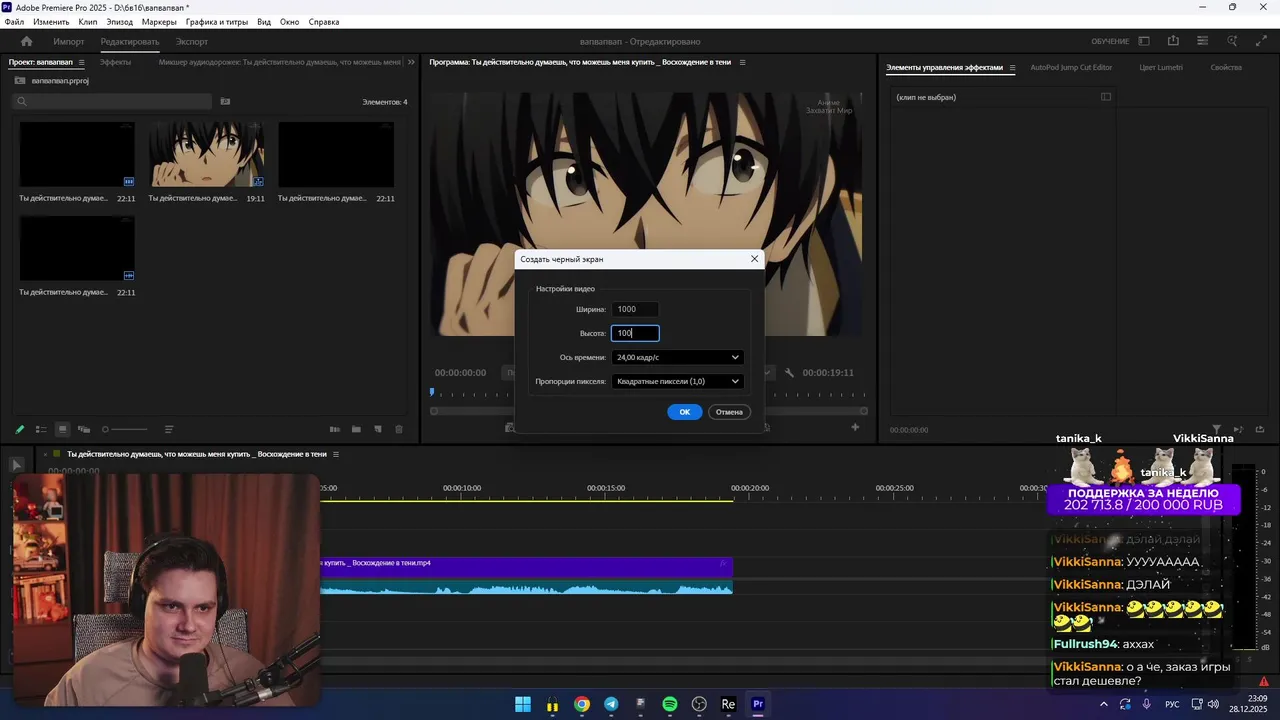The height and width of the screenshot is (720, 1280).
Task: Open Google Chrome from the taskbar
Action: click(x=582, y=704)
